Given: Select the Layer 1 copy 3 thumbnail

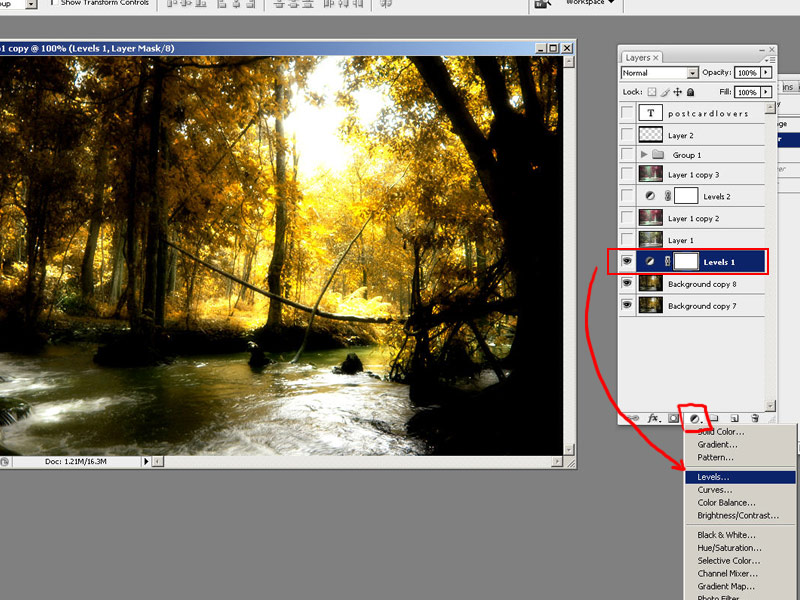Looking at the screenshot, I should 651,174.
